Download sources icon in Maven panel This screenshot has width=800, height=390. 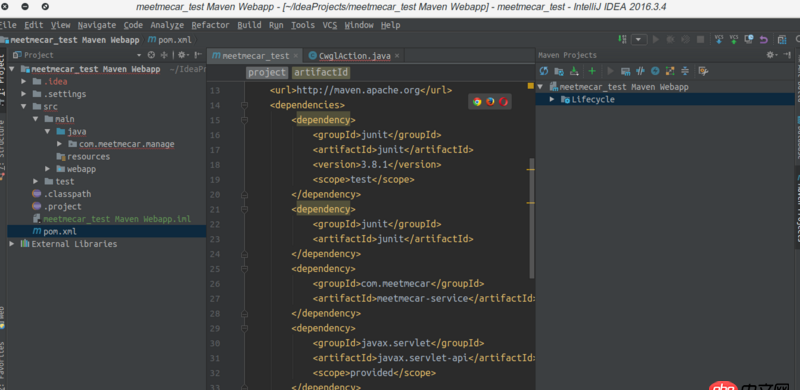point(573,71)
